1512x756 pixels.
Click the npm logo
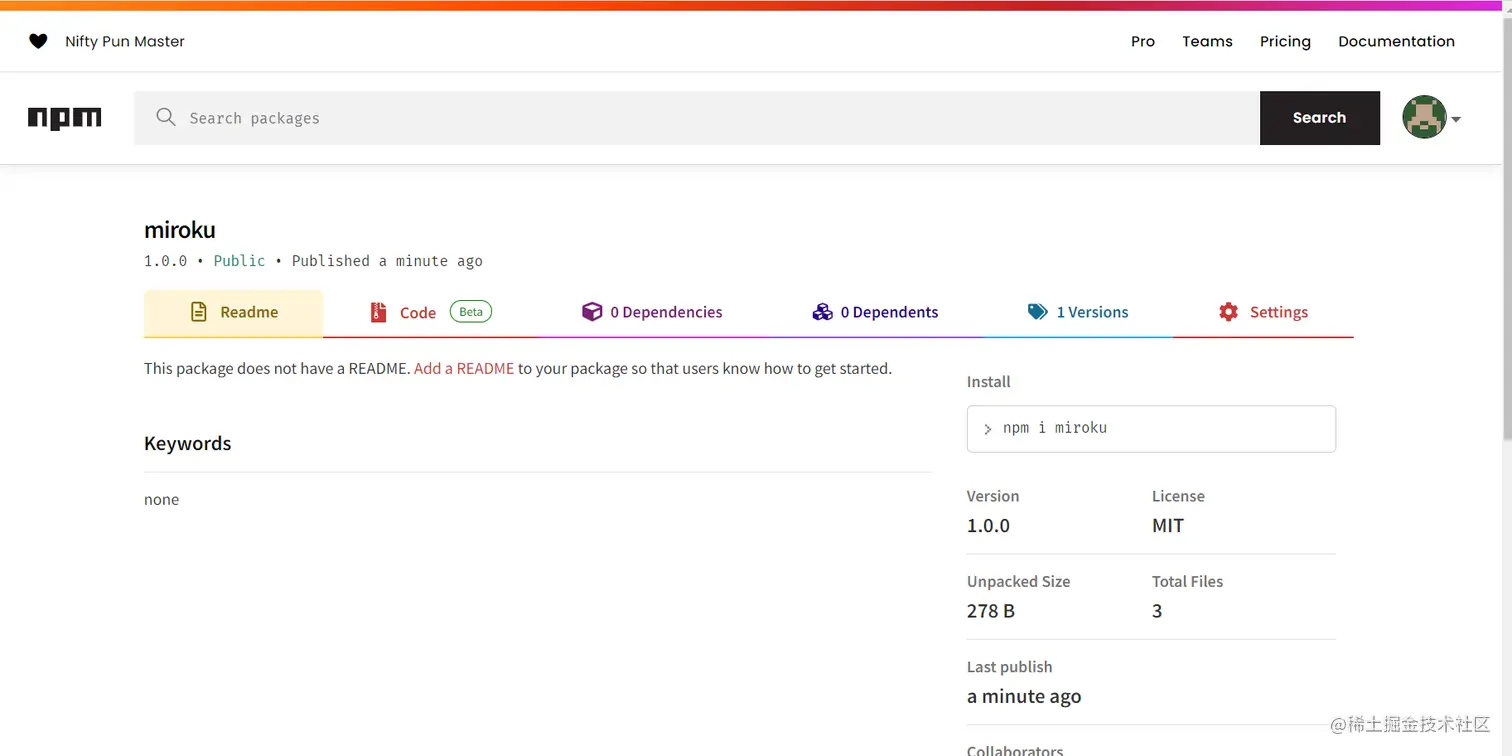tap(65, 118)
